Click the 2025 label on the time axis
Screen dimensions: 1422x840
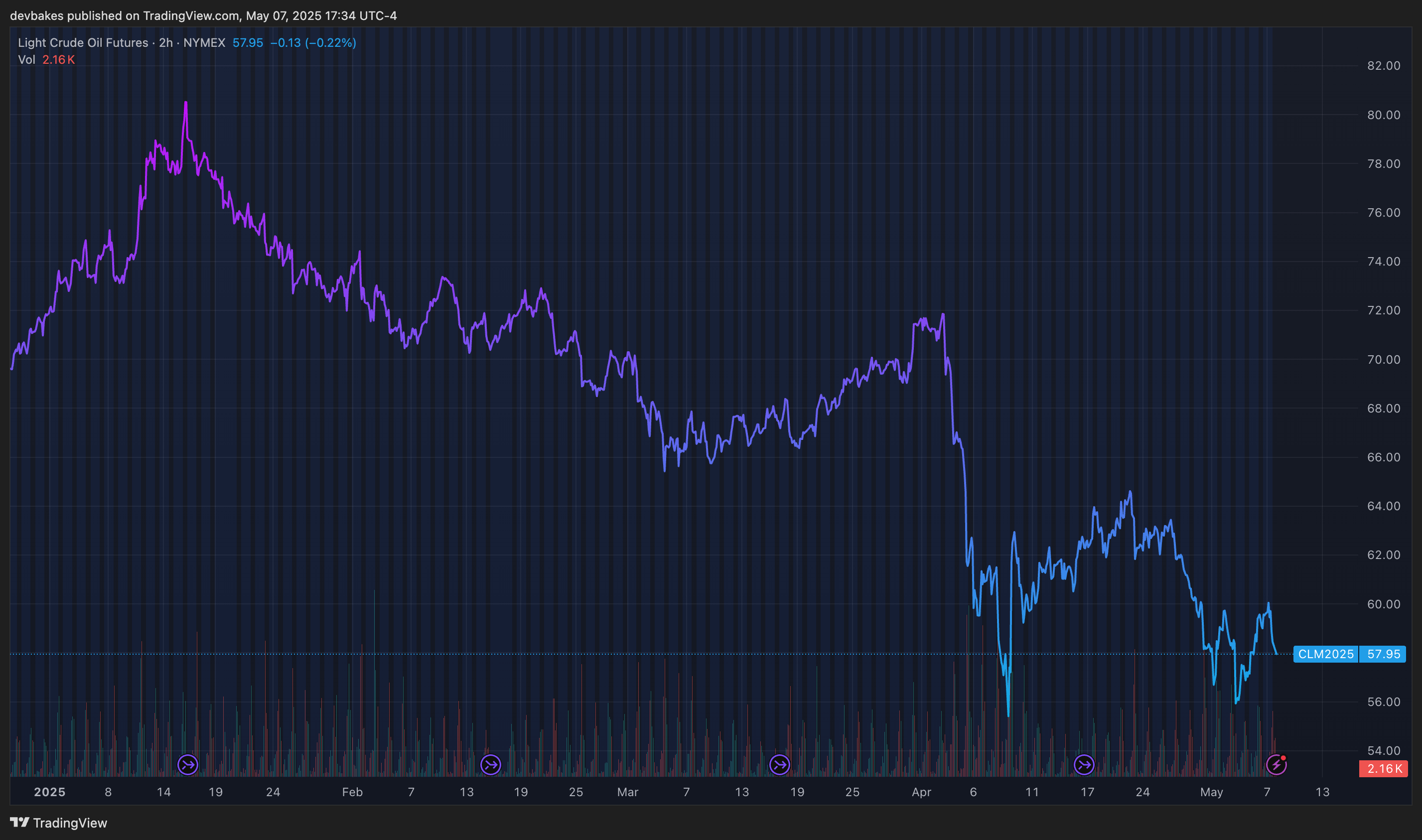pos(50,792)
